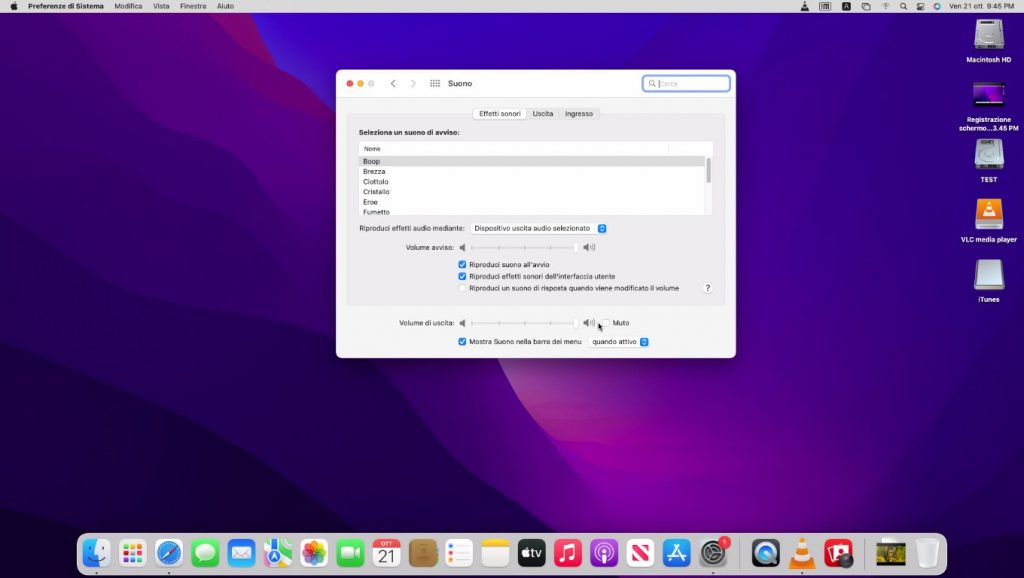Enable volume change feedback sound checkbox

(x=462, y=288)
